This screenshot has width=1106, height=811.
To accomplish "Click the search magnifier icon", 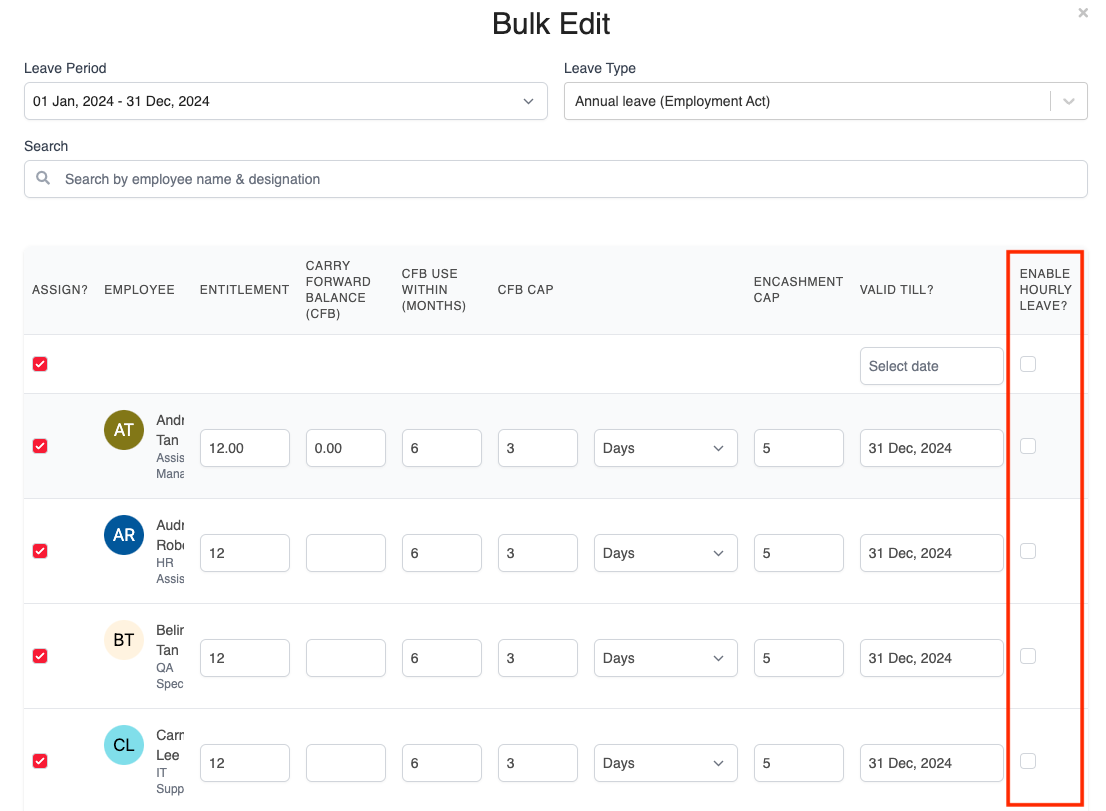I will [43, 178].
